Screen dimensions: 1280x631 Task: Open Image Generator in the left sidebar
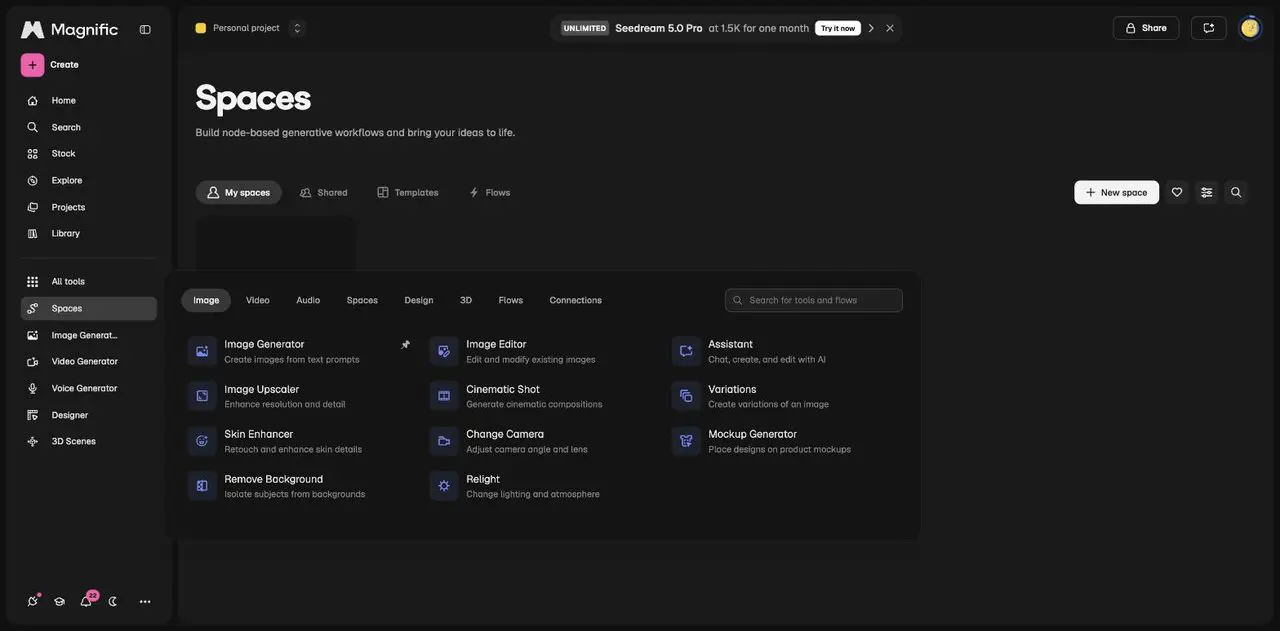coord(88,335)
